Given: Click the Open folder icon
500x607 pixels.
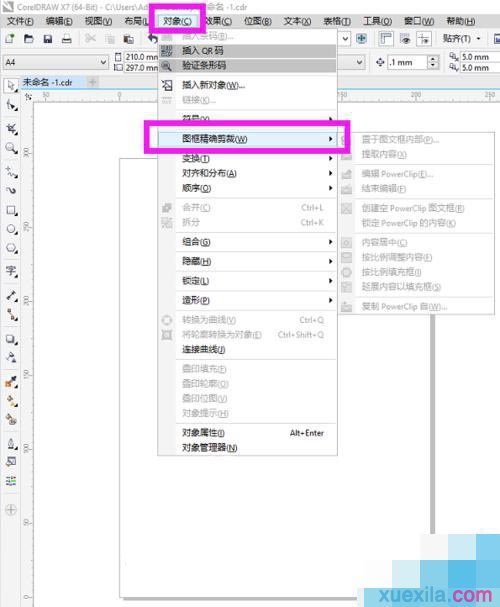Looking at the screenshot, I should point(29,39).
